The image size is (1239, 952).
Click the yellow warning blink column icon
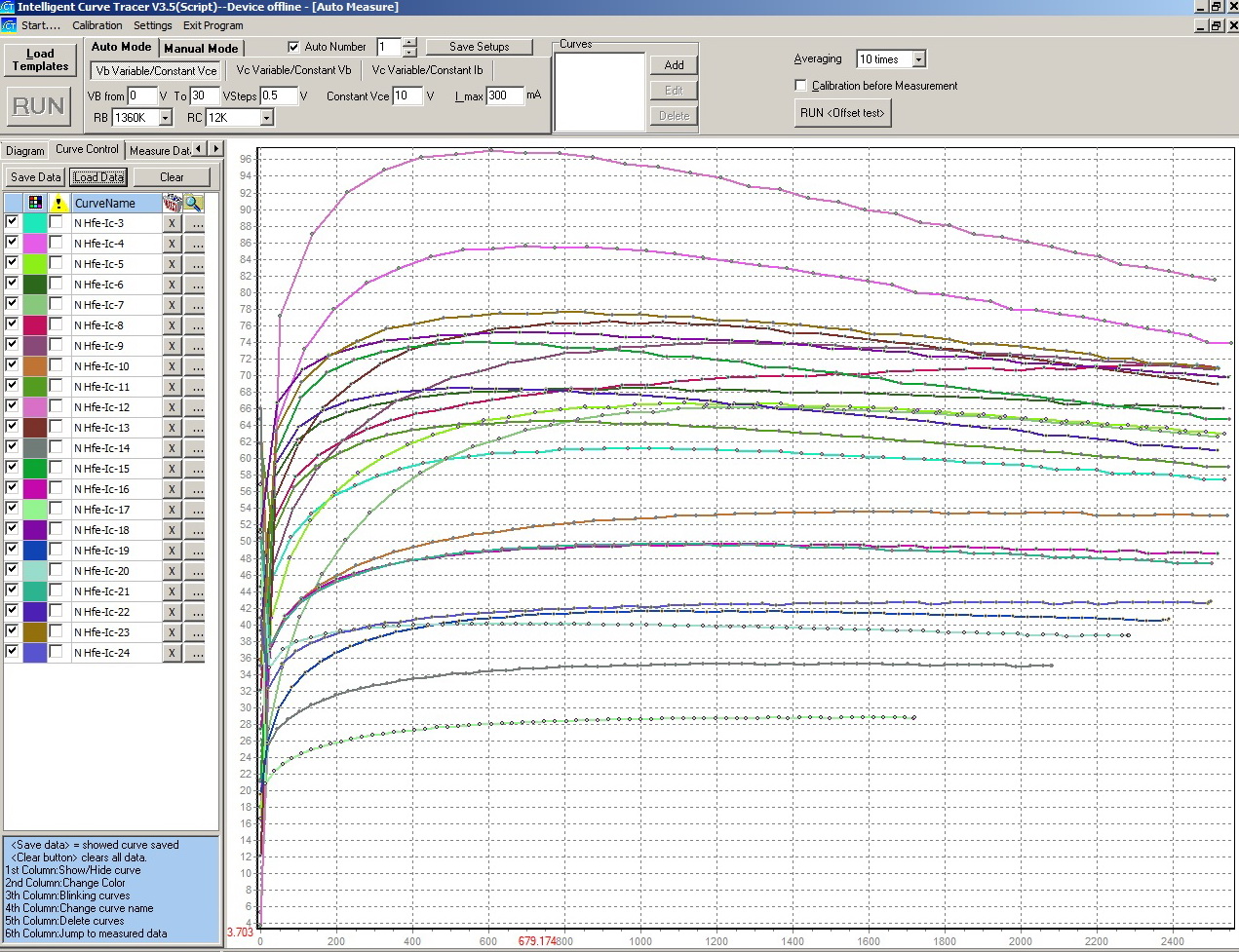pos(58,203)
